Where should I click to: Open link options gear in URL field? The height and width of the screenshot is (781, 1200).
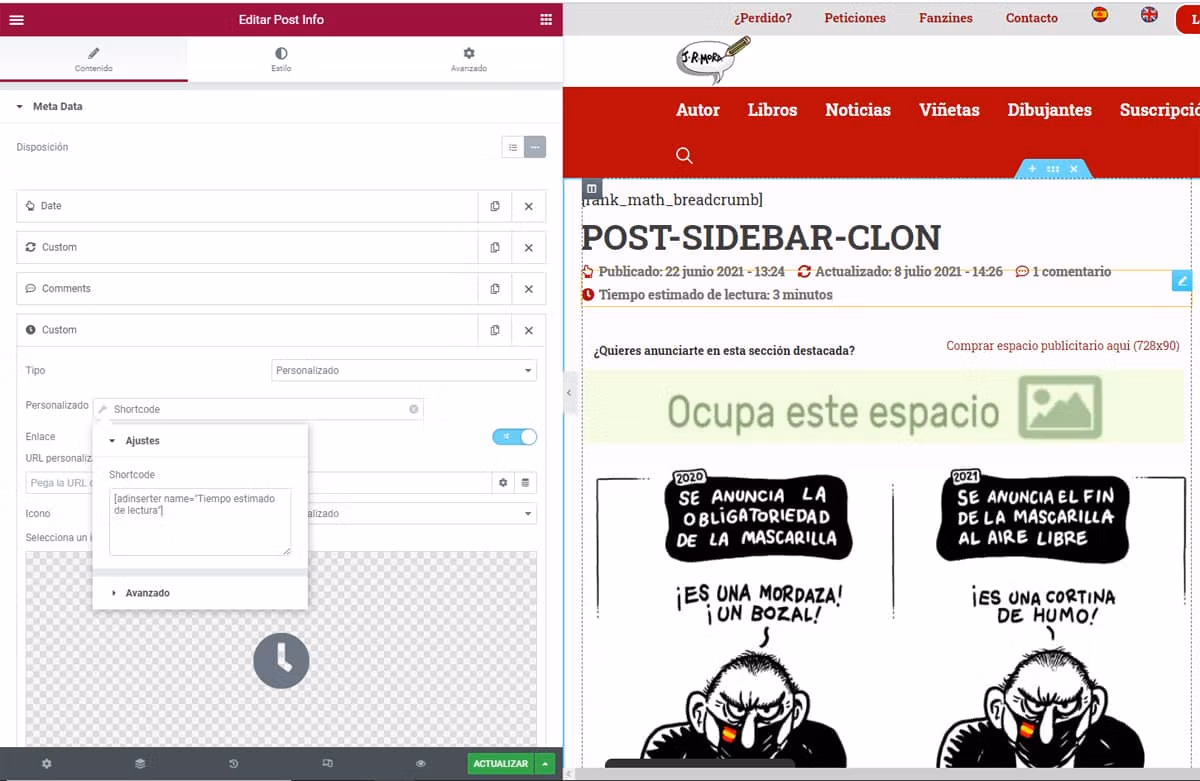click(x=504, y=483)
